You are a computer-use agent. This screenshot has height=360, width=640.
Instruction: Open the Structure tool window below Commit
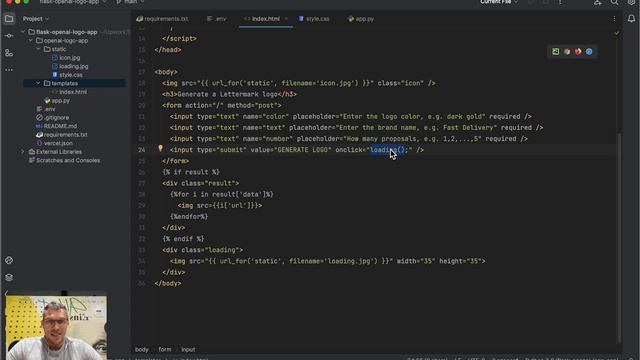pyautogui.click(x=9, y=53)
